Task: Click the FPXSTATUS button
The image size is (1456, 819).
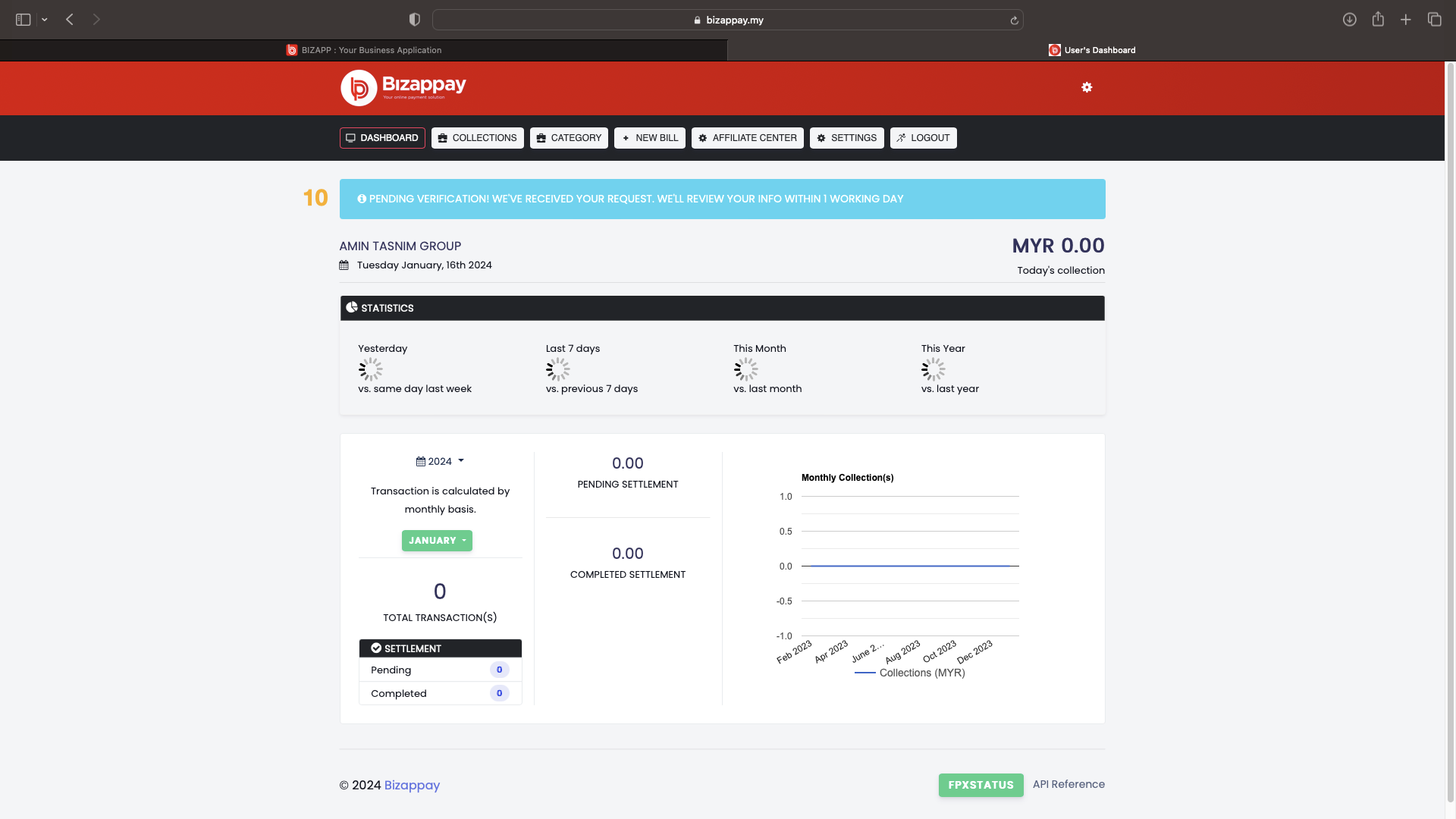Action: click(981, 785)
